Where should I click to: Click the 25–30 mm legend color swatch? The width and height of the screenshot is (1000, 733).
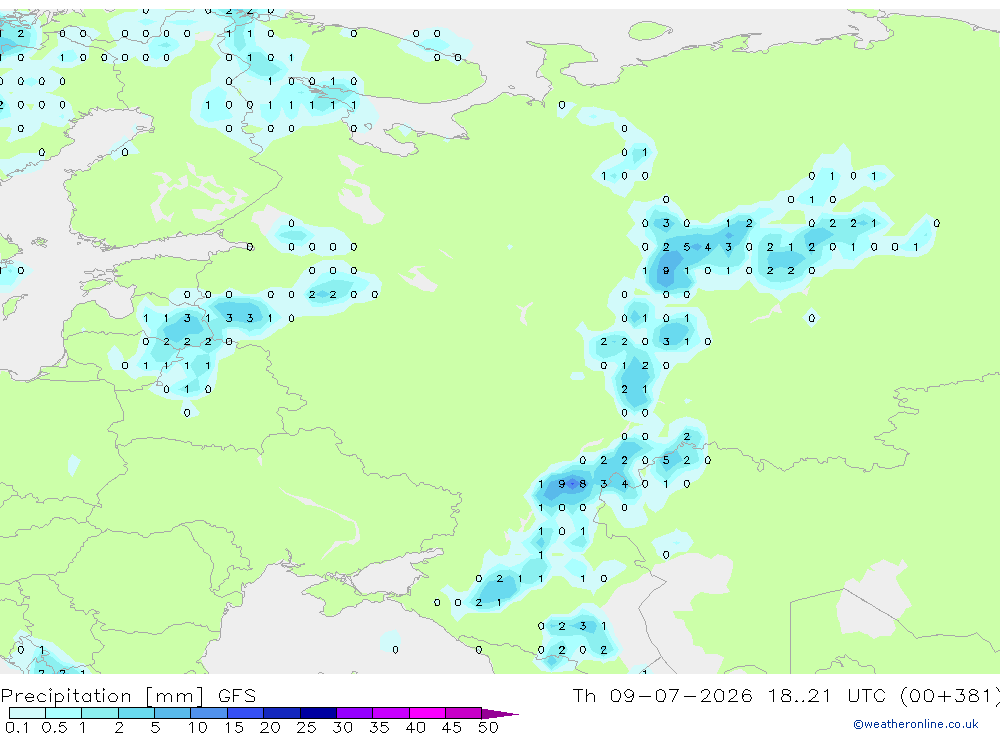[x=318, y=713]
